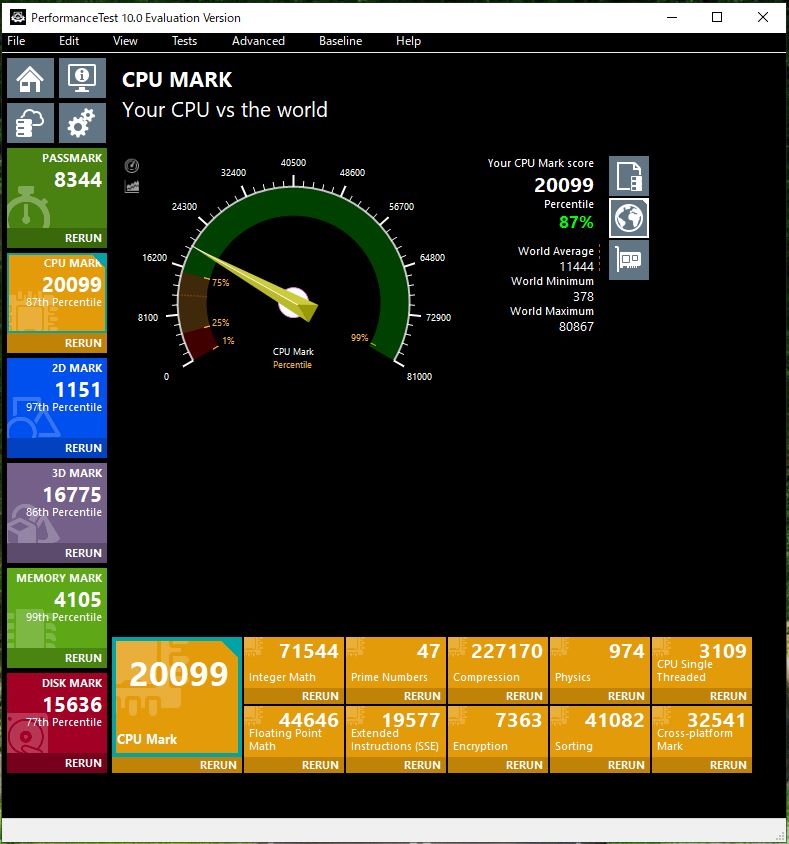Open the File menu
Image resolution: width=789 pixels, height=844 pixels.
click(16, 41)
